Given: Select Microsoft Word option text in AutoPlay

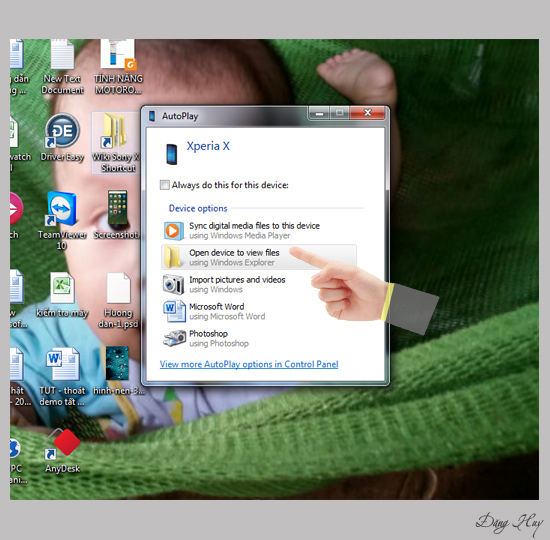Looking at the screenshot, I should pyautogui.click(x=227, y=311).
